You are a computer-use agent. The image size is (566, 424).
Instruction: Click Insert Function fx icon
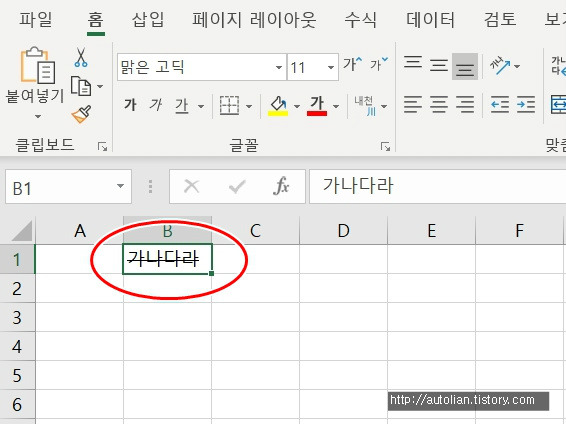(x=281, y=186)
